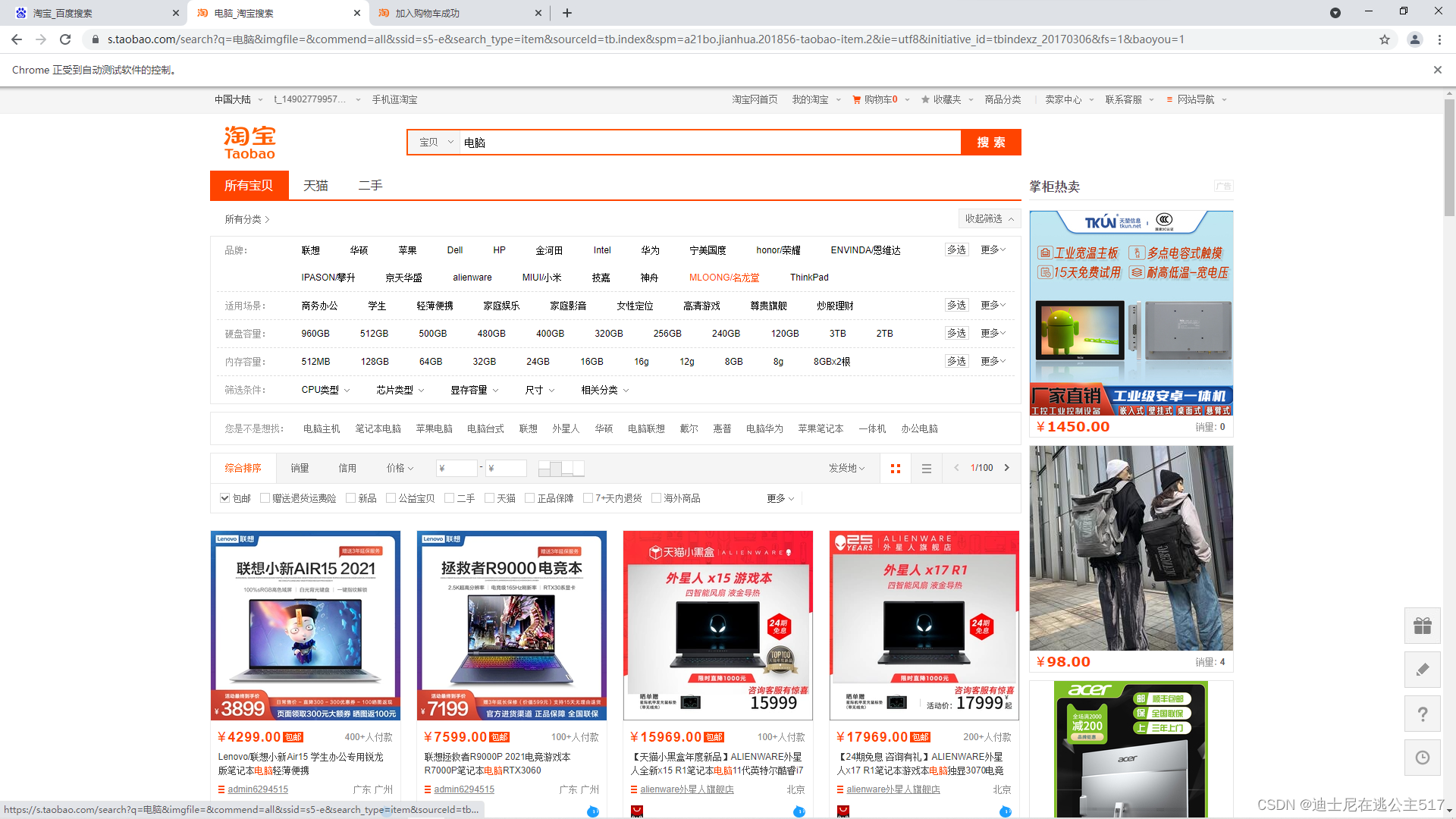
Task: Click the browser back arrow
Action: tap(17, 39)
